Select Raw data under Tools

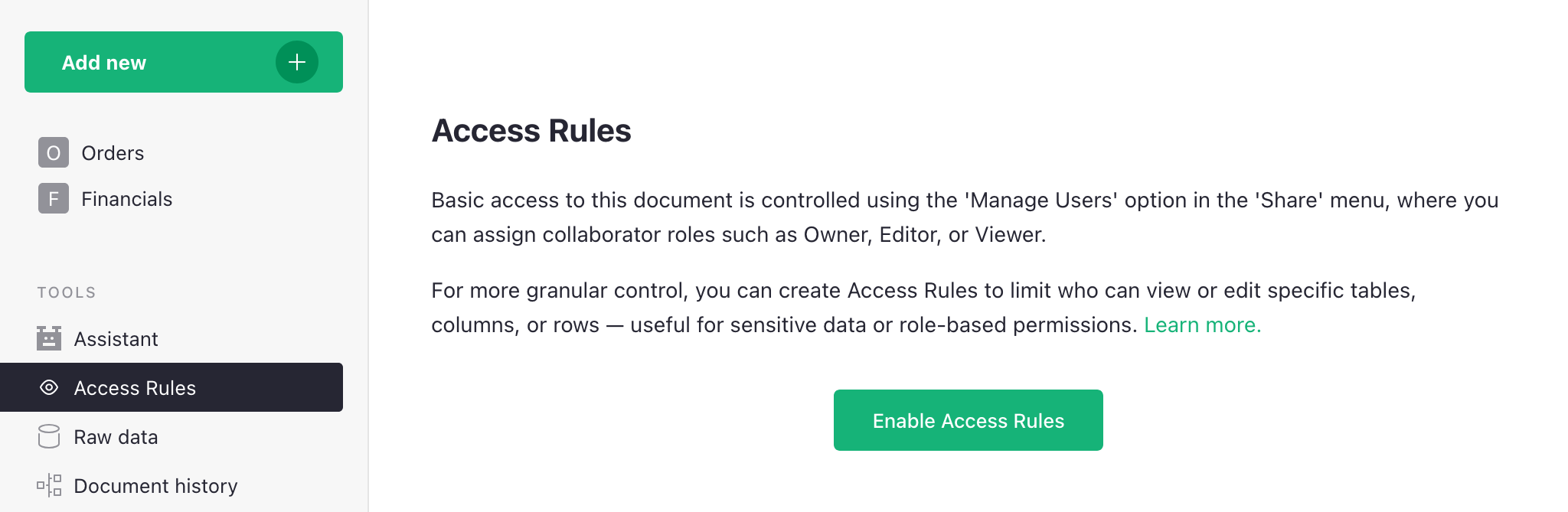(x=116, y=436)
